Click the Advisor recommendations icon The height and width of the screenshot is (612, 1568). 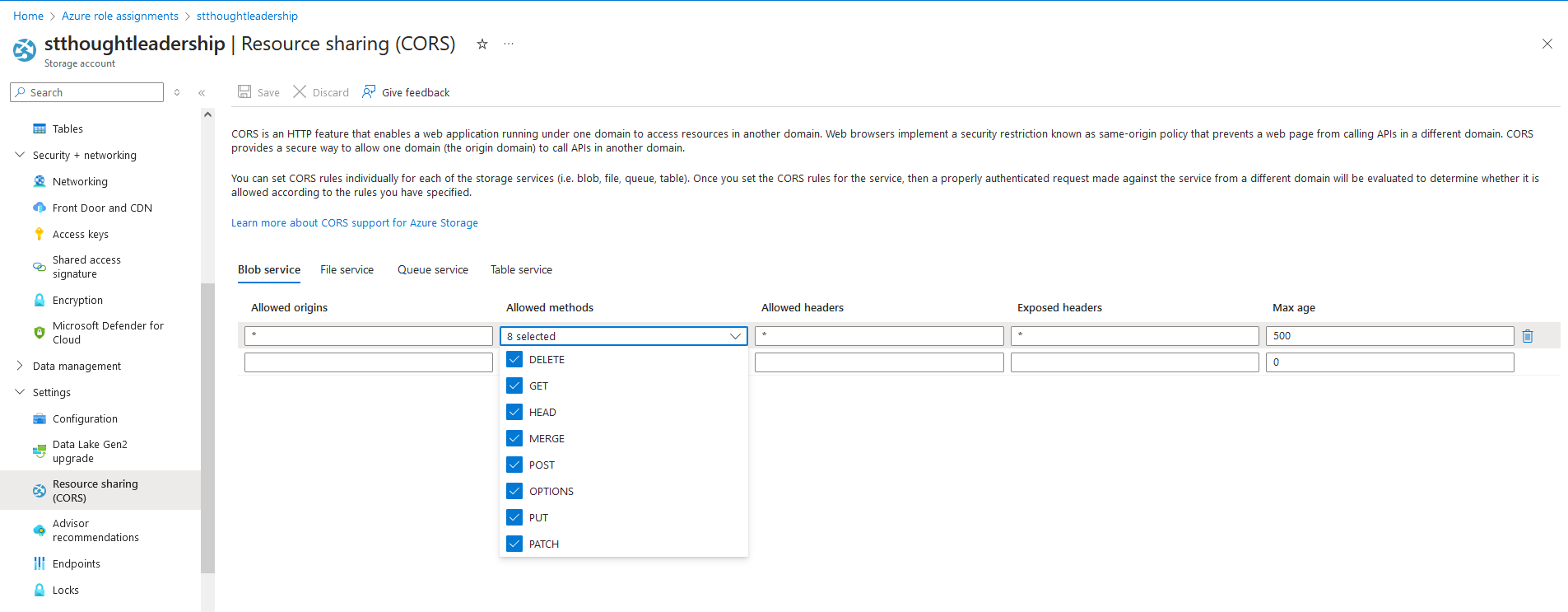point(39,530)
